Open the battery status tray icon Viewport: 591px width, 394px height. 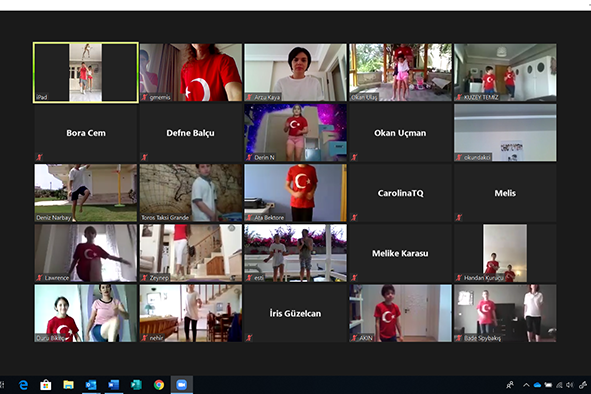pos(548,385)
